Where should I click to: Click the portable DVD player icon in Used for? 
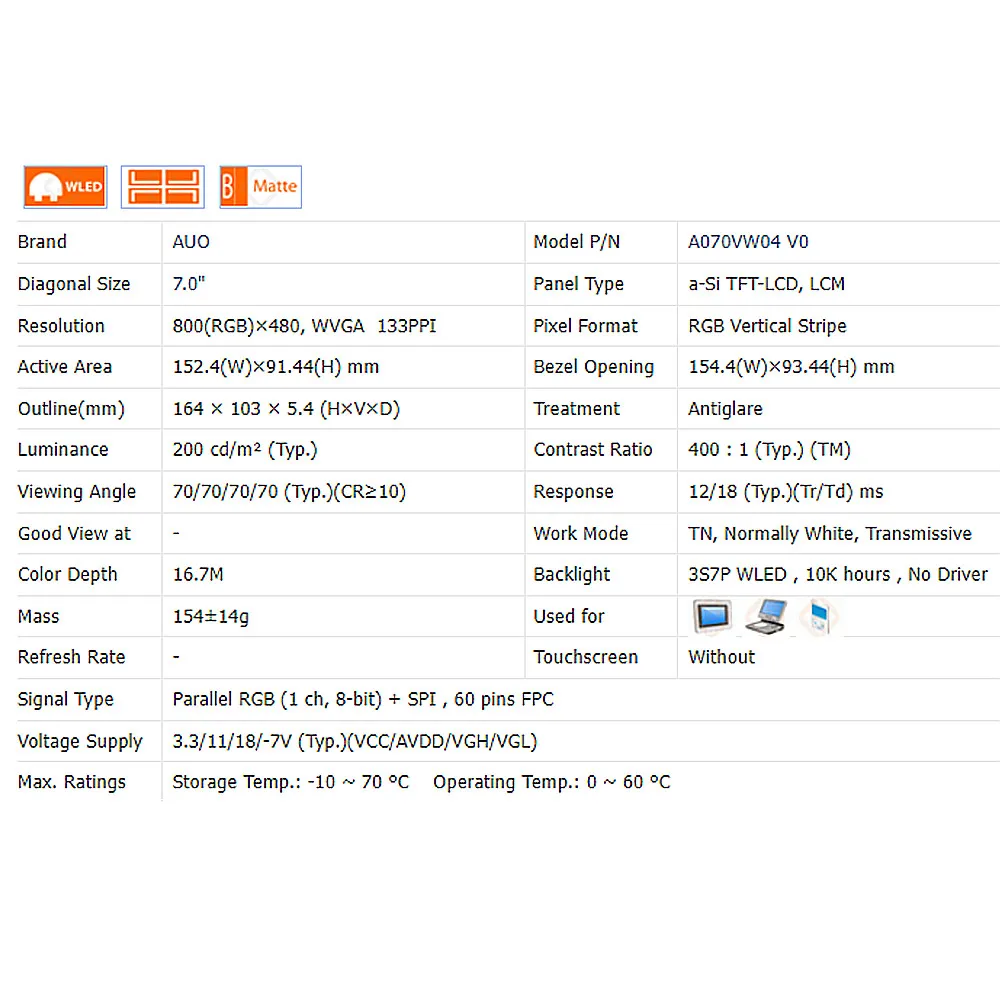click(766, 617)
